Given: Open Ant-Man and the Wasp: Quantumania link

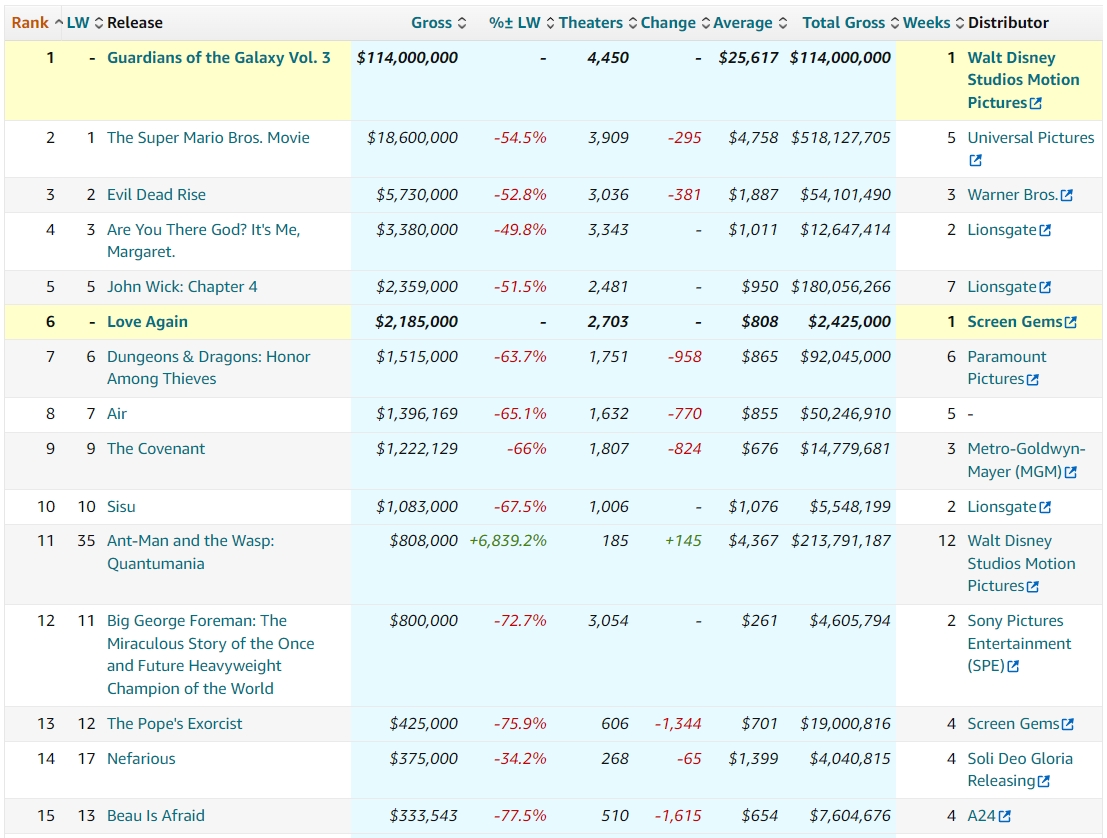Looking at the screenshot, I should [x=191, y=552].
